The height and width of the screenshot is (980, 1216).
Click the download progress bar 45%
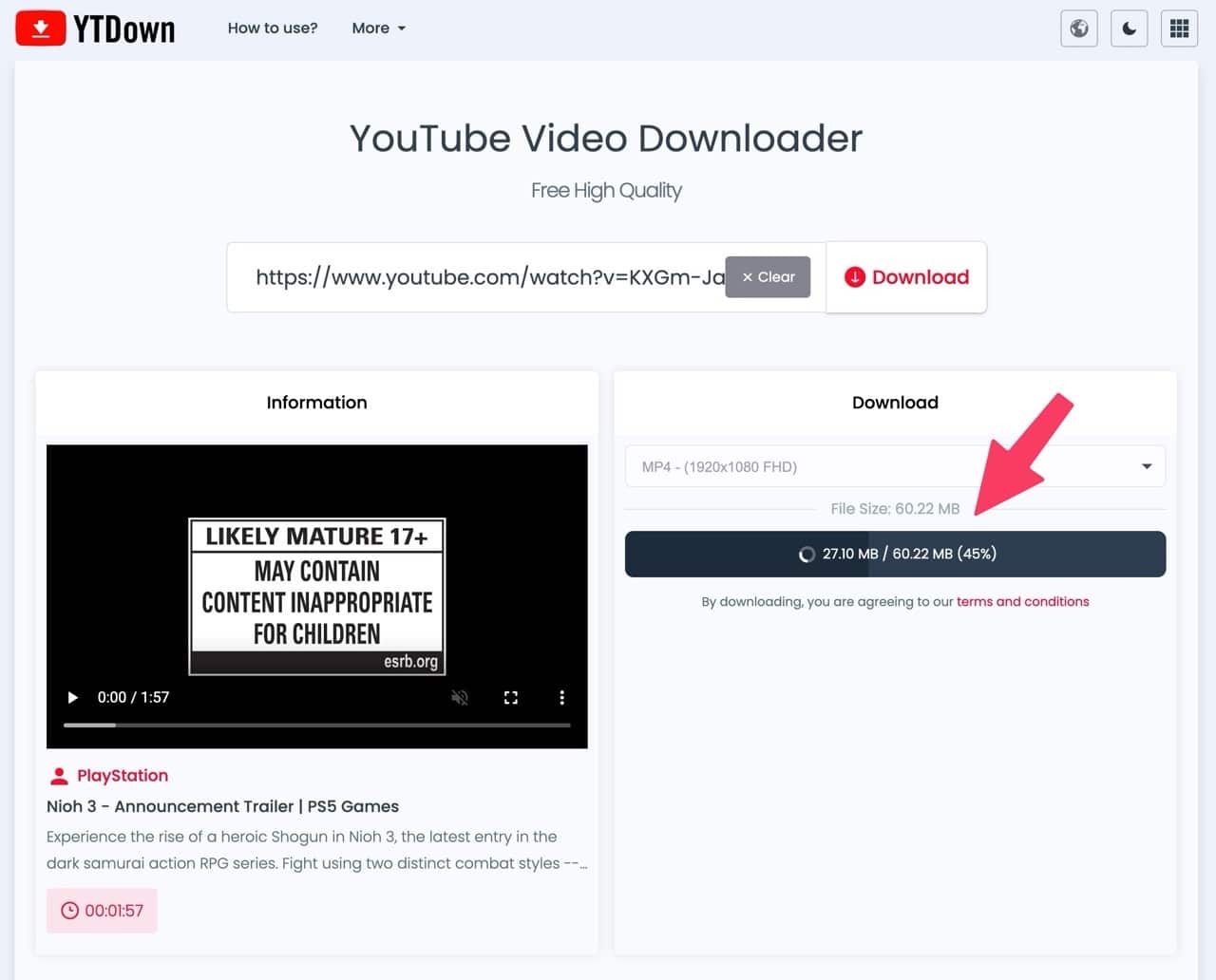click(x=895, y=554)
